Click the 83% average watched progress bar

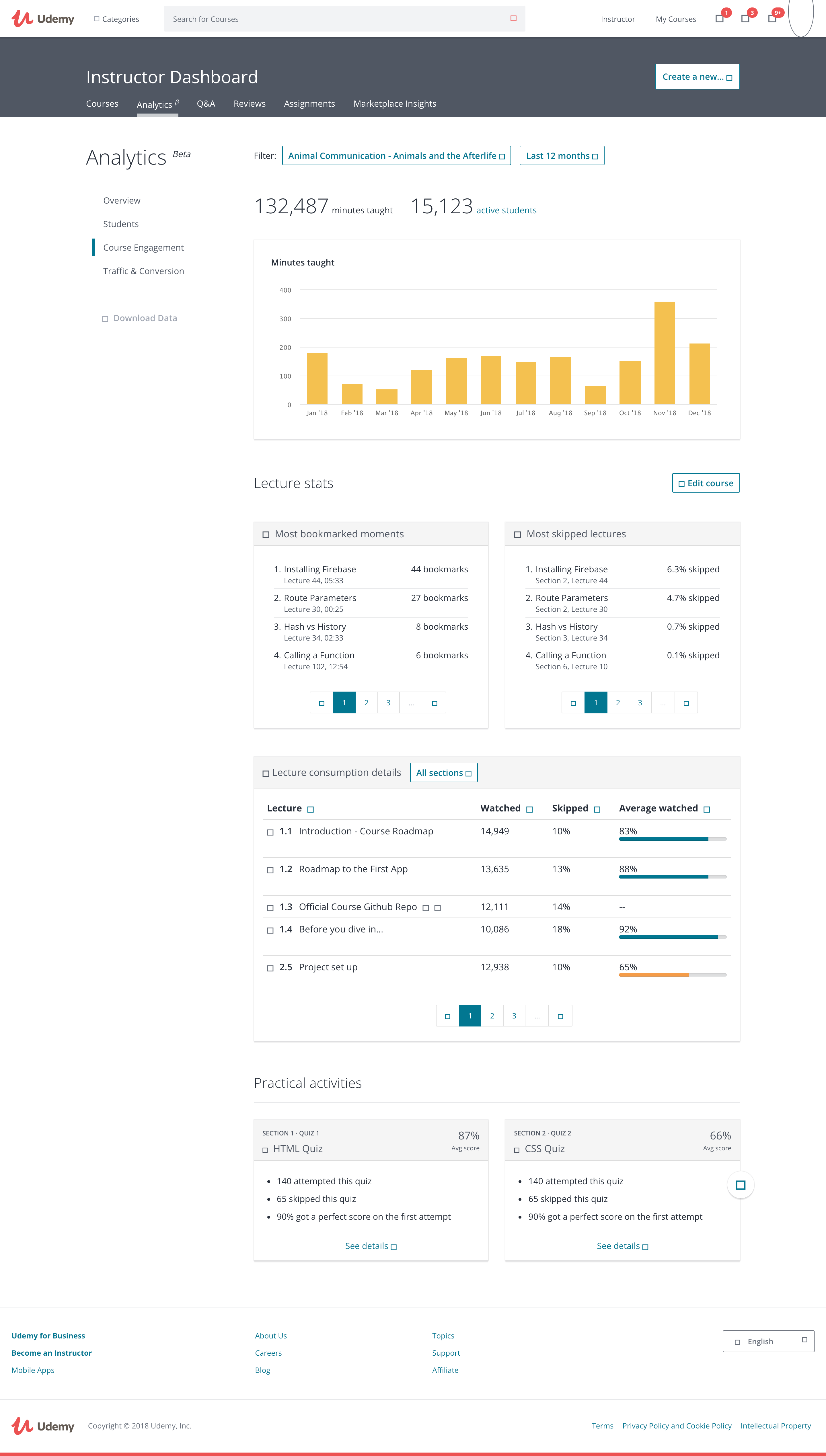click(x=672, y=839)
